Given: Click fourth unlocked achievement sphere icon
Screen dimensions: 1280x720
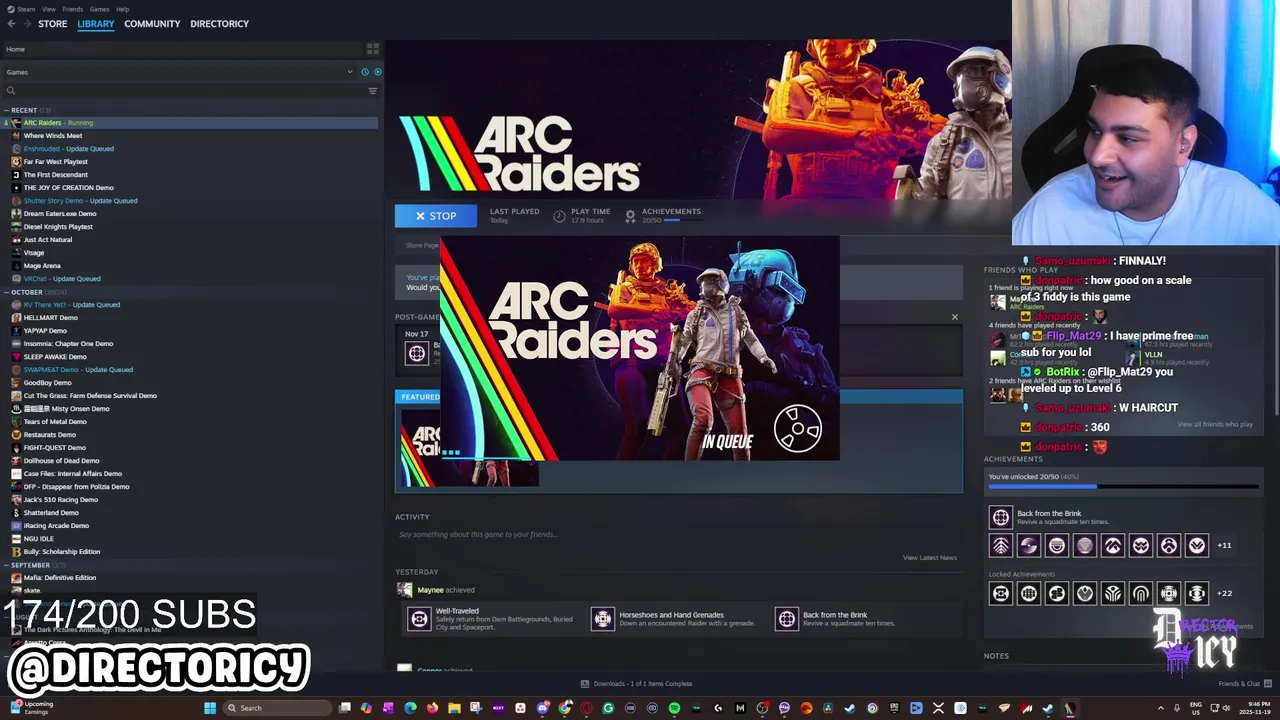Looking at the screenshot, I should point(1085,545).
